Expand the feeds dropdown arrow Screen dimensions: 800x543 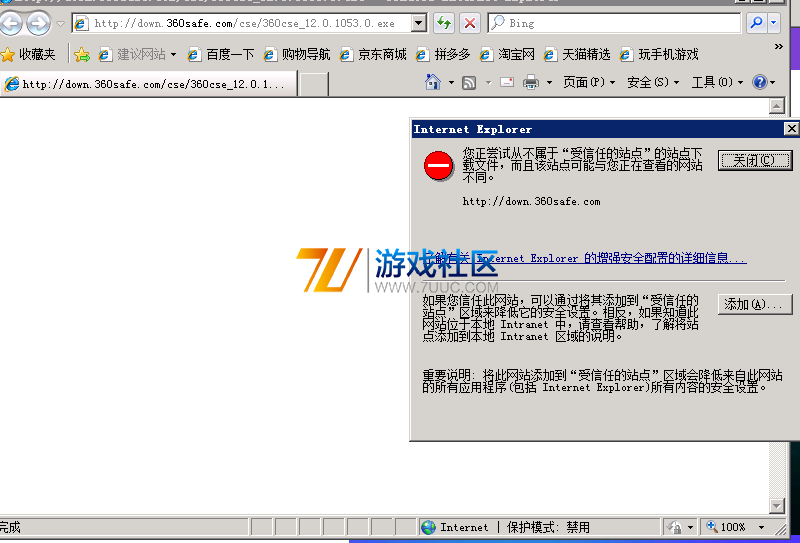click(x=488, y=82)
